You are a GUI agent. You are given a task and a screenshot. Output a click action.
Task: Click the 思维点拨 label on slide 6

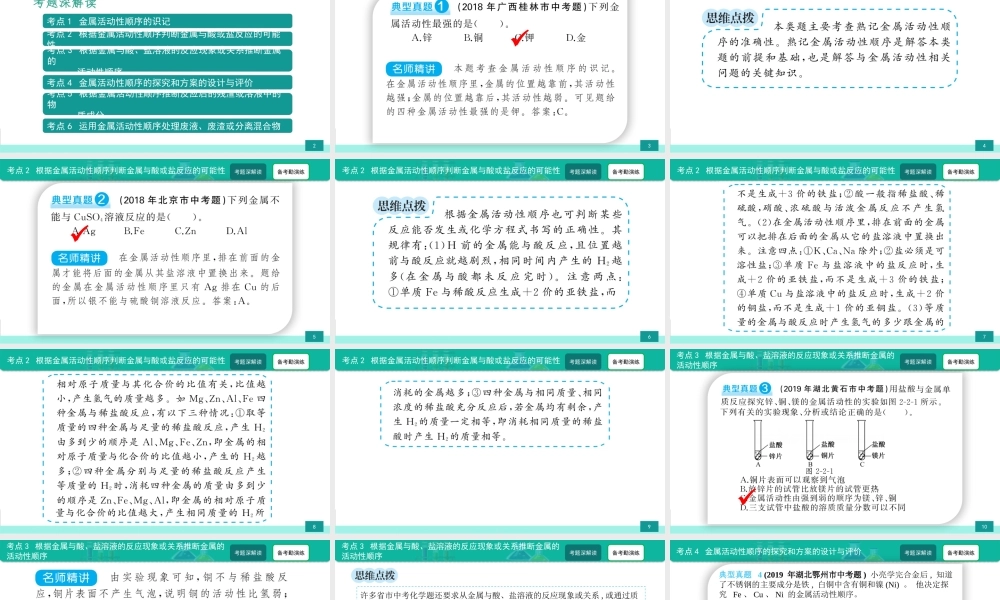[x=400, y=205]
